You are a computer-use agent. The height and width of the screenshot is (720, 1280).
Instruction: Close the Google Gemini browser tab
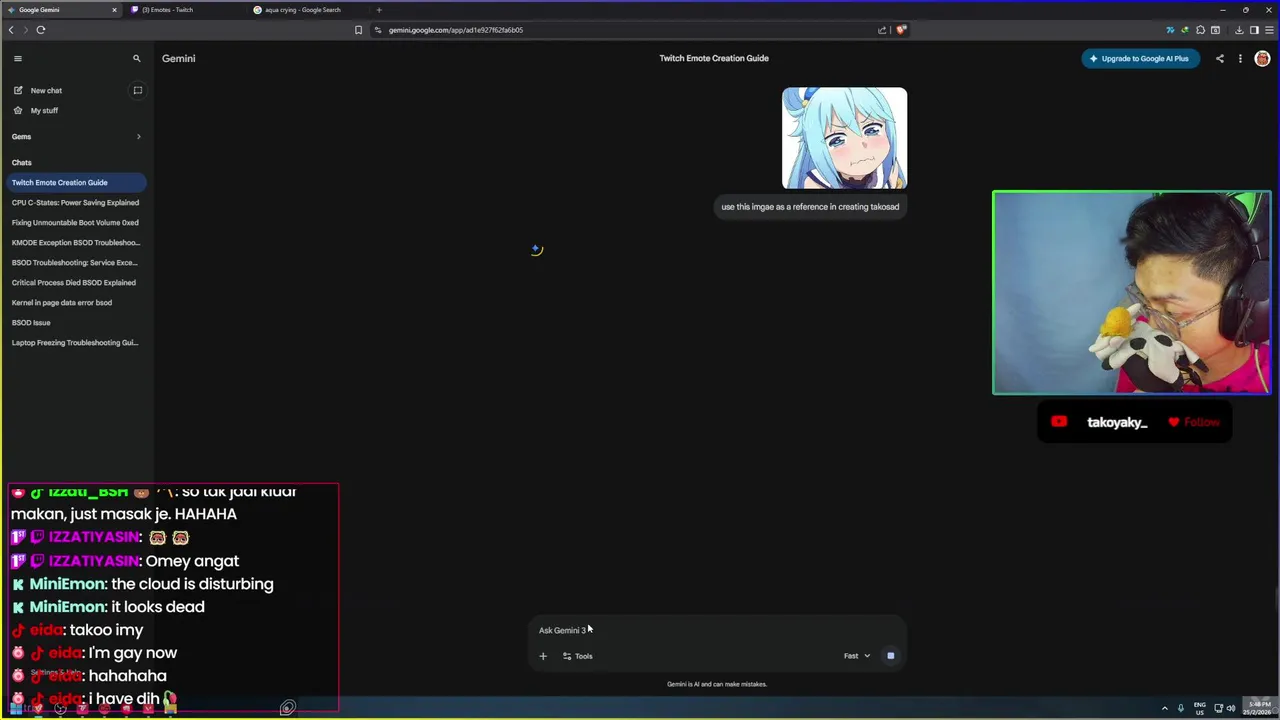[x=114, y=10]
